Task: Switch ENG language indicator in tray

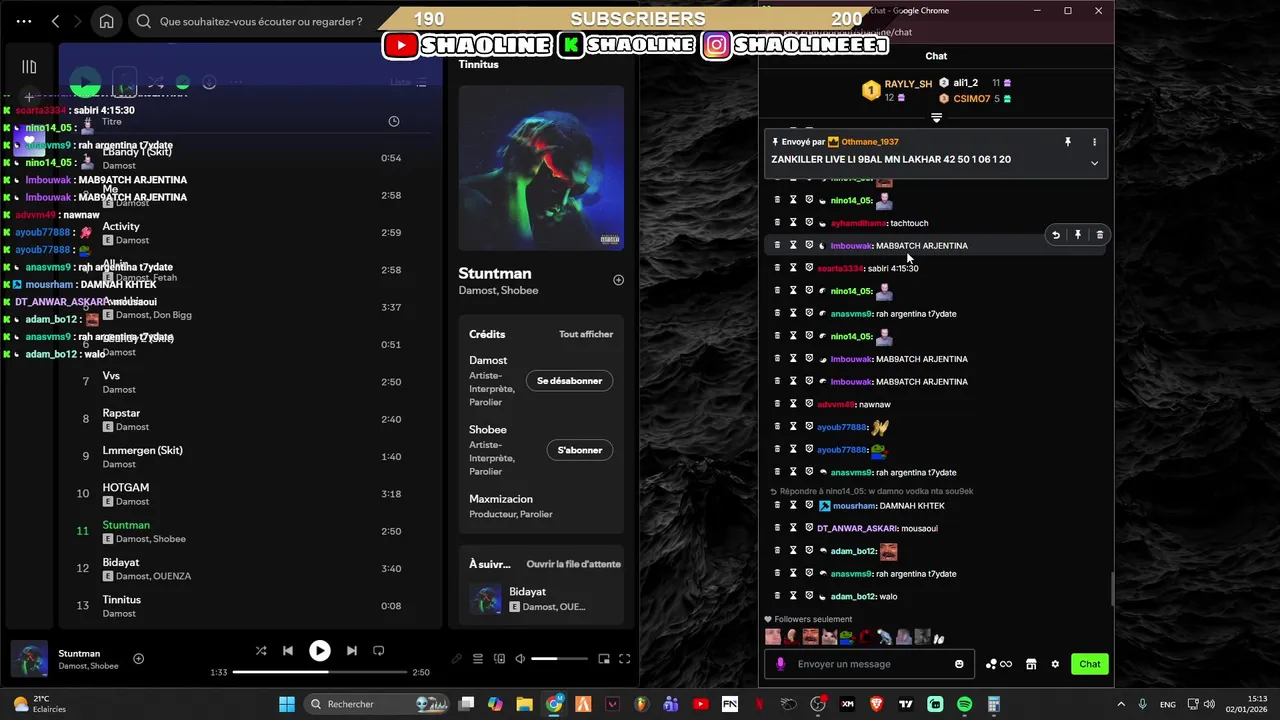Action: click(x=1167, y=704)
